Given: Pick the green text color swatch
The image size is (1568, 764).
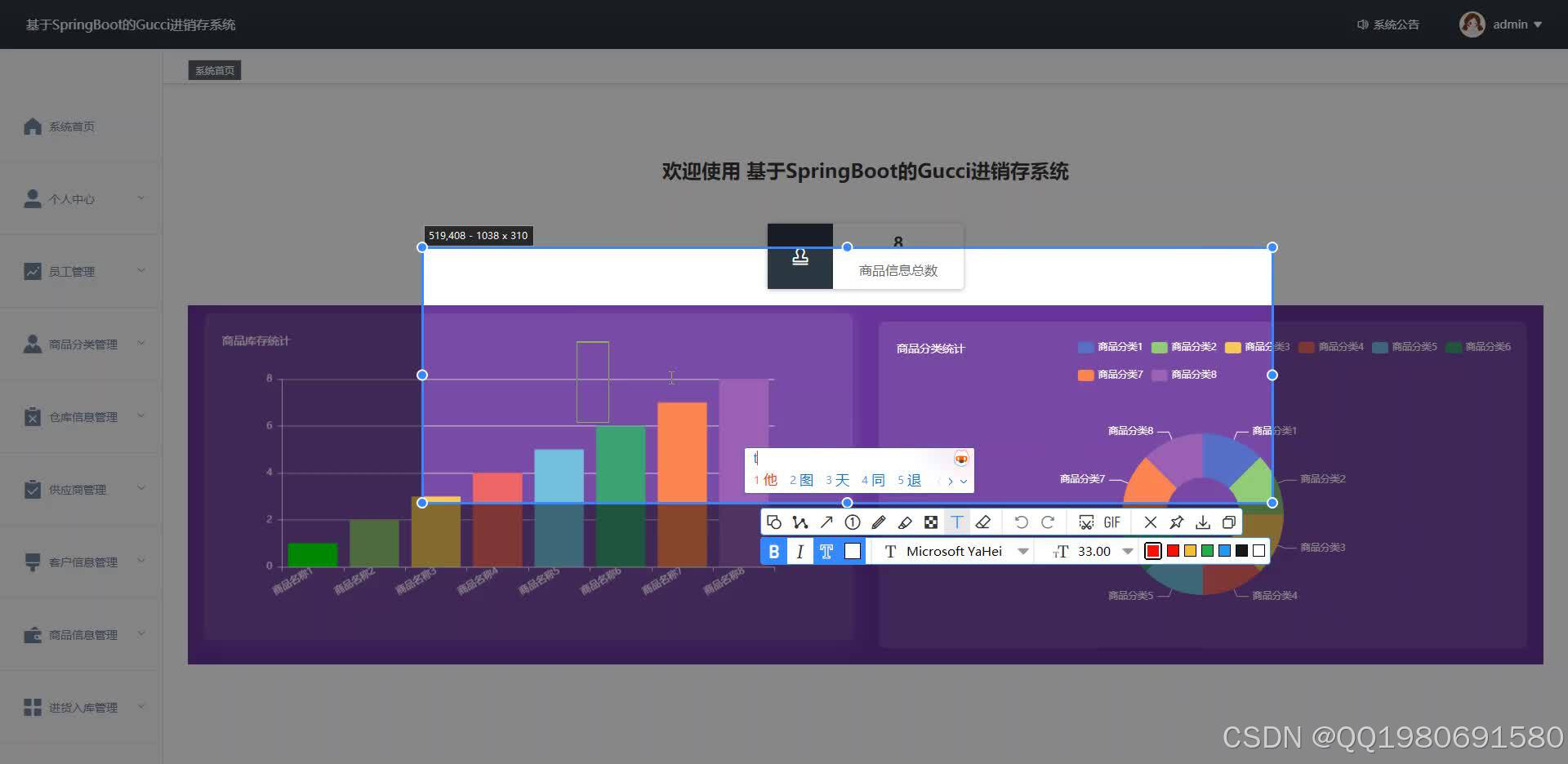Looking at the screenshot, I should (1207, 551).
